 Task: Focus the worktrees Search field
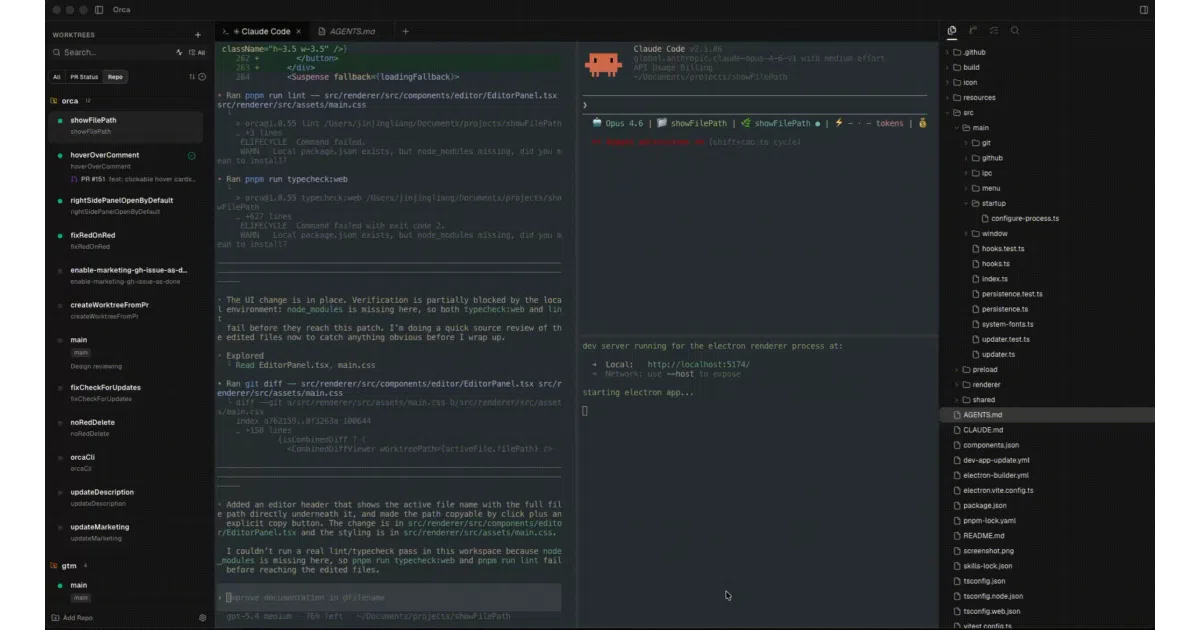[x=112, y=52]
